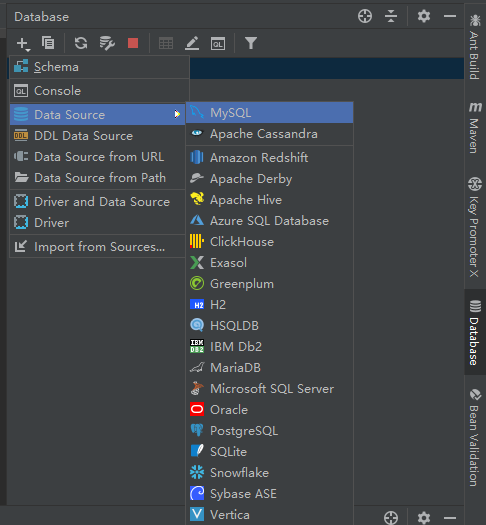Open Data Source Properties wrench icon
486x525 pixels.
pyautogui.click(x=107, y=43)
